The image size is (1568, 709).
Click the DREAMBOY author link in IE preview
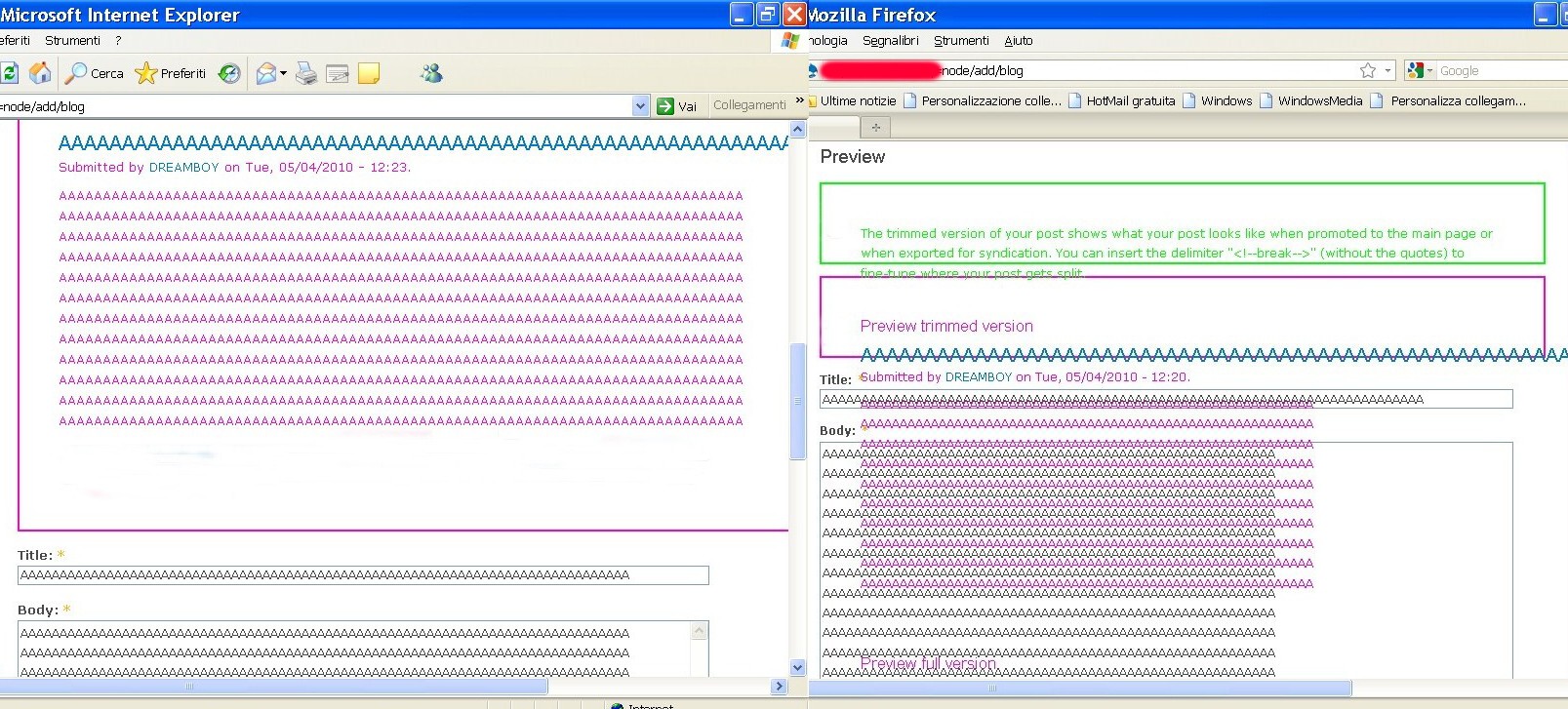183,168
